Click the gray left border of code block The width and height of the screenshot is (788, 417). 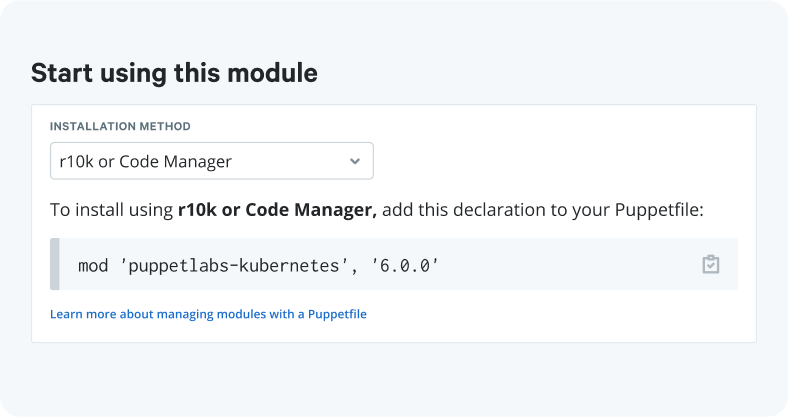55,265
